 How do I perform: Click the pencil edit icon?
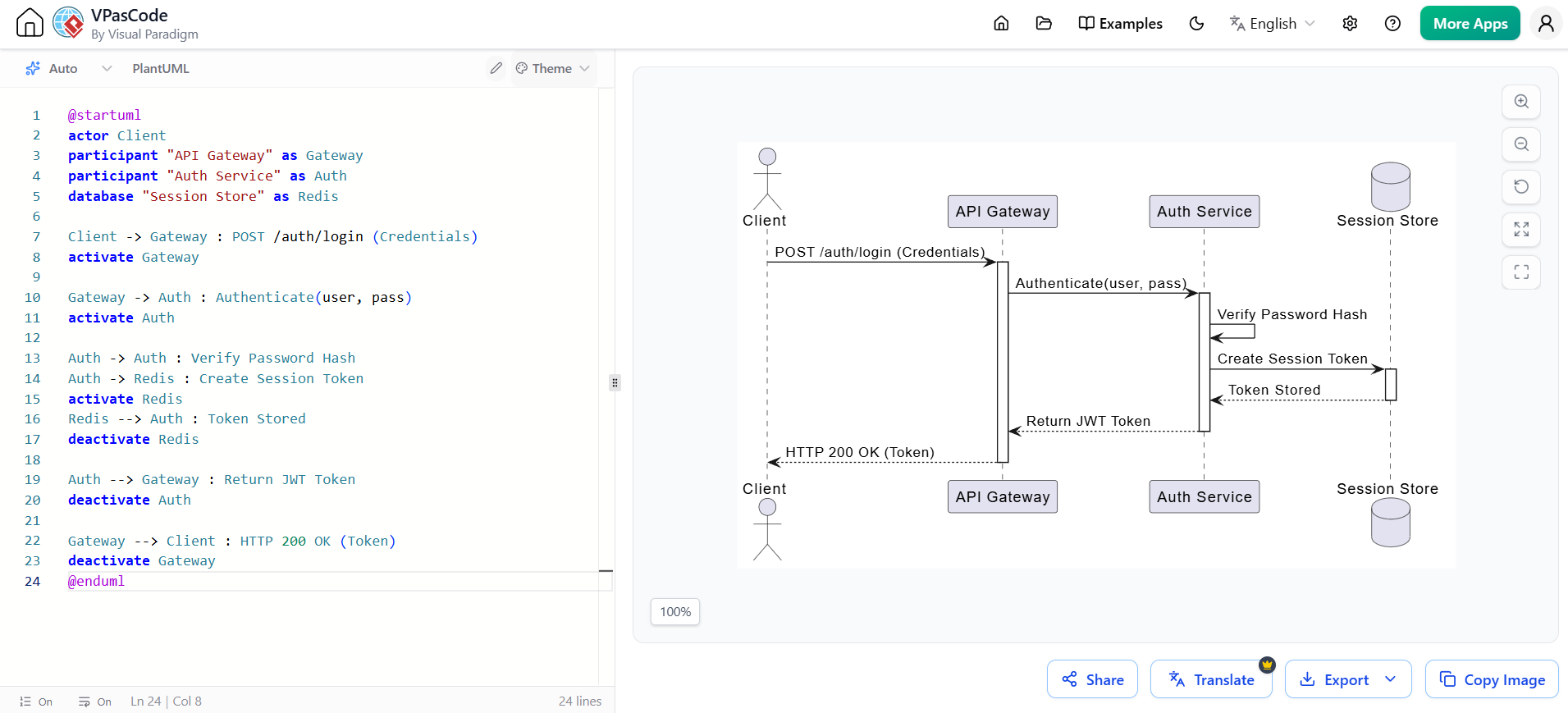pyautogui.click(x=496, y=68)
